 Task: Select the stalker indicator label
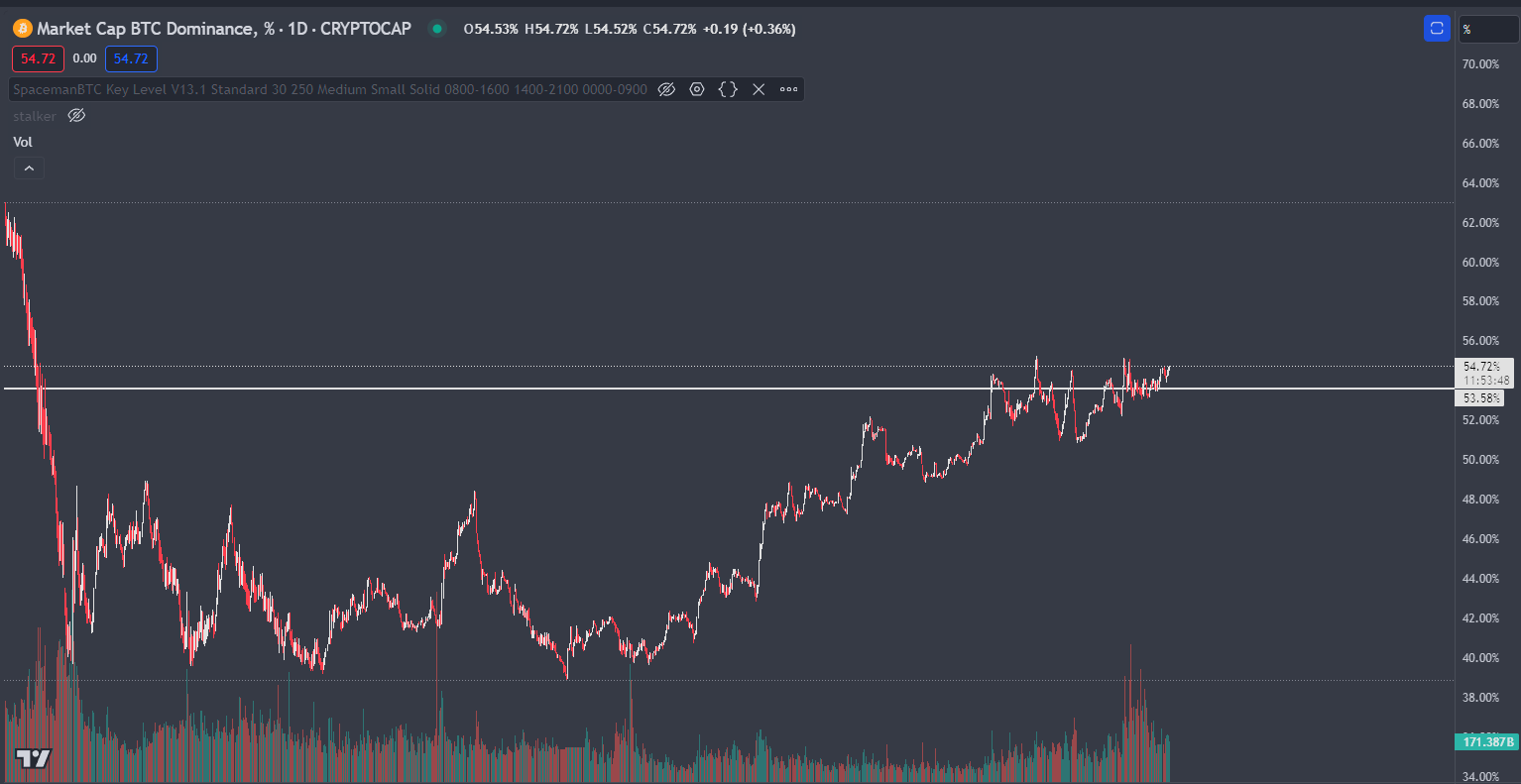point(35,116)
